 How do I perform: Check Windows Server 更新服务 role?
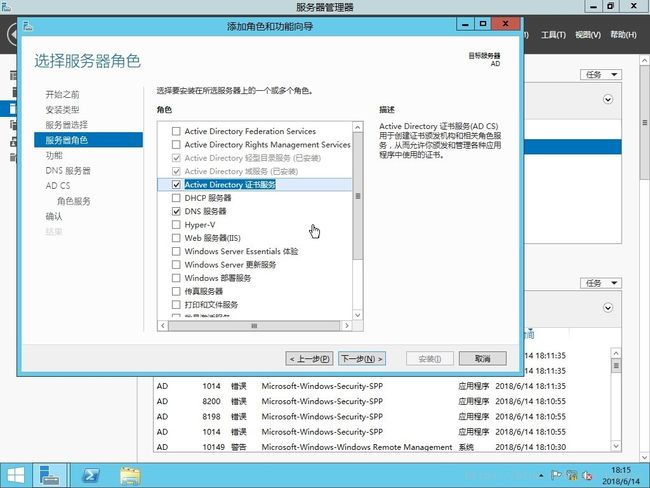[176, 265]
